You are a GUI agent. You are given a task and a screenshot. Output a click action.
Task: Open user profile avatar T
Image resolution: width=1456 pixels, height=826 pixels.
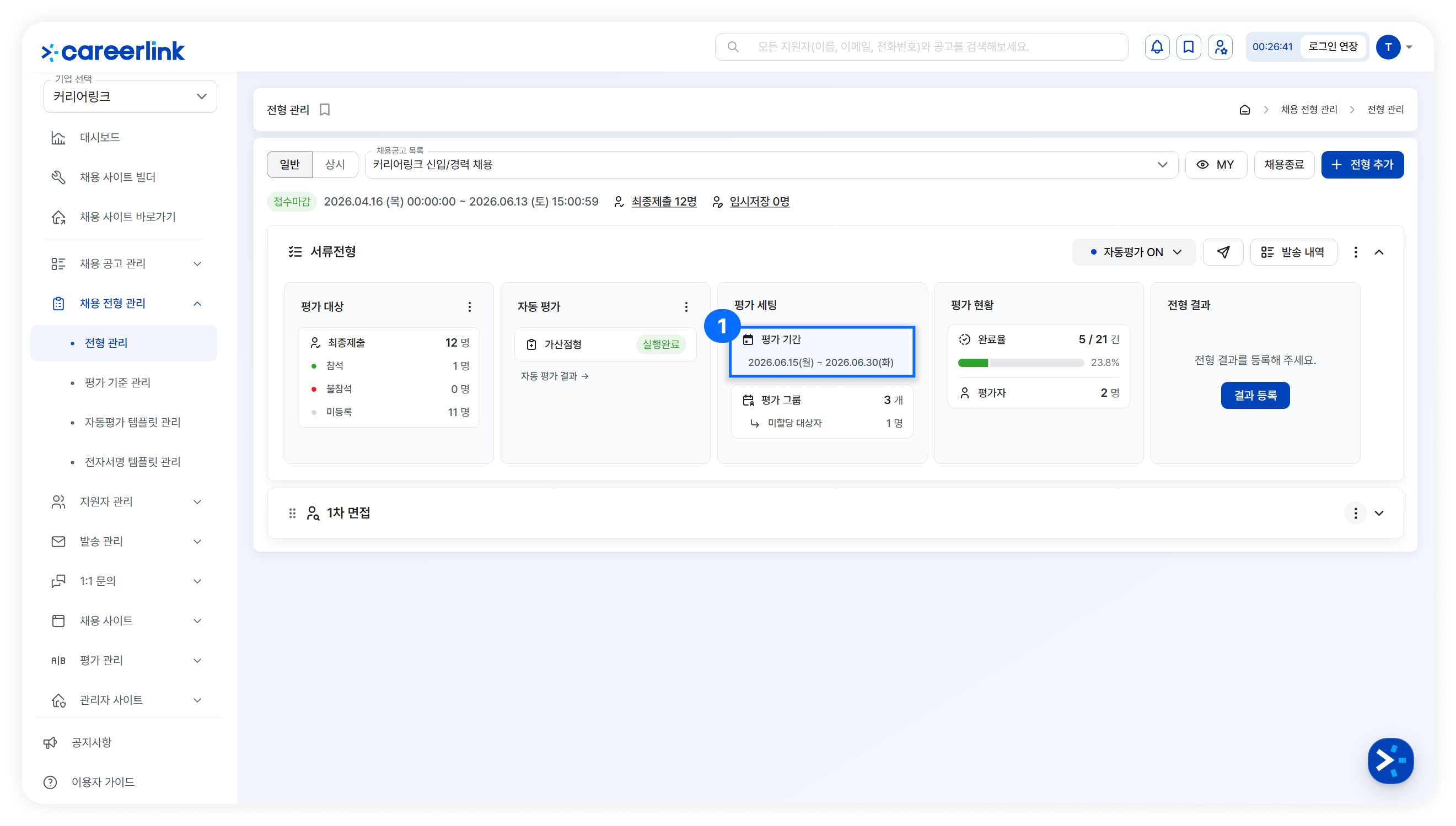1388,47
